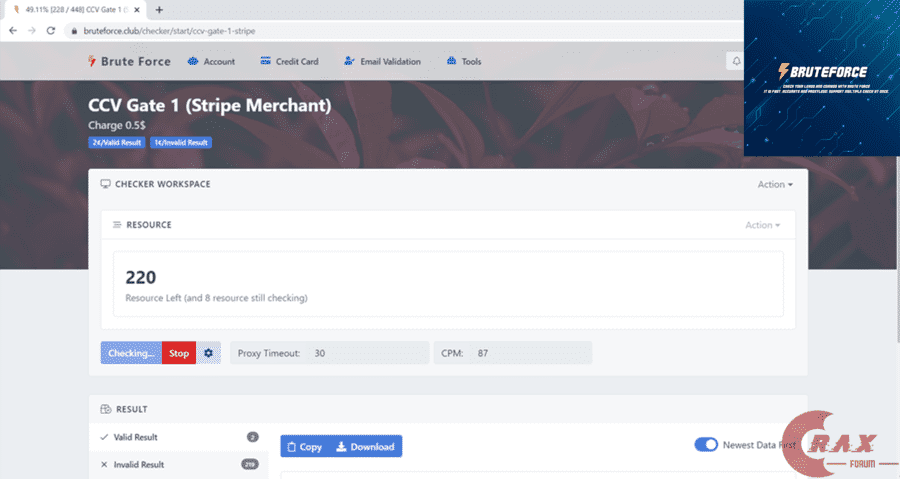This screenshot has width=900, height=479.
Task: Click the "Charge 0.5$" text
Action: (117, 125)
